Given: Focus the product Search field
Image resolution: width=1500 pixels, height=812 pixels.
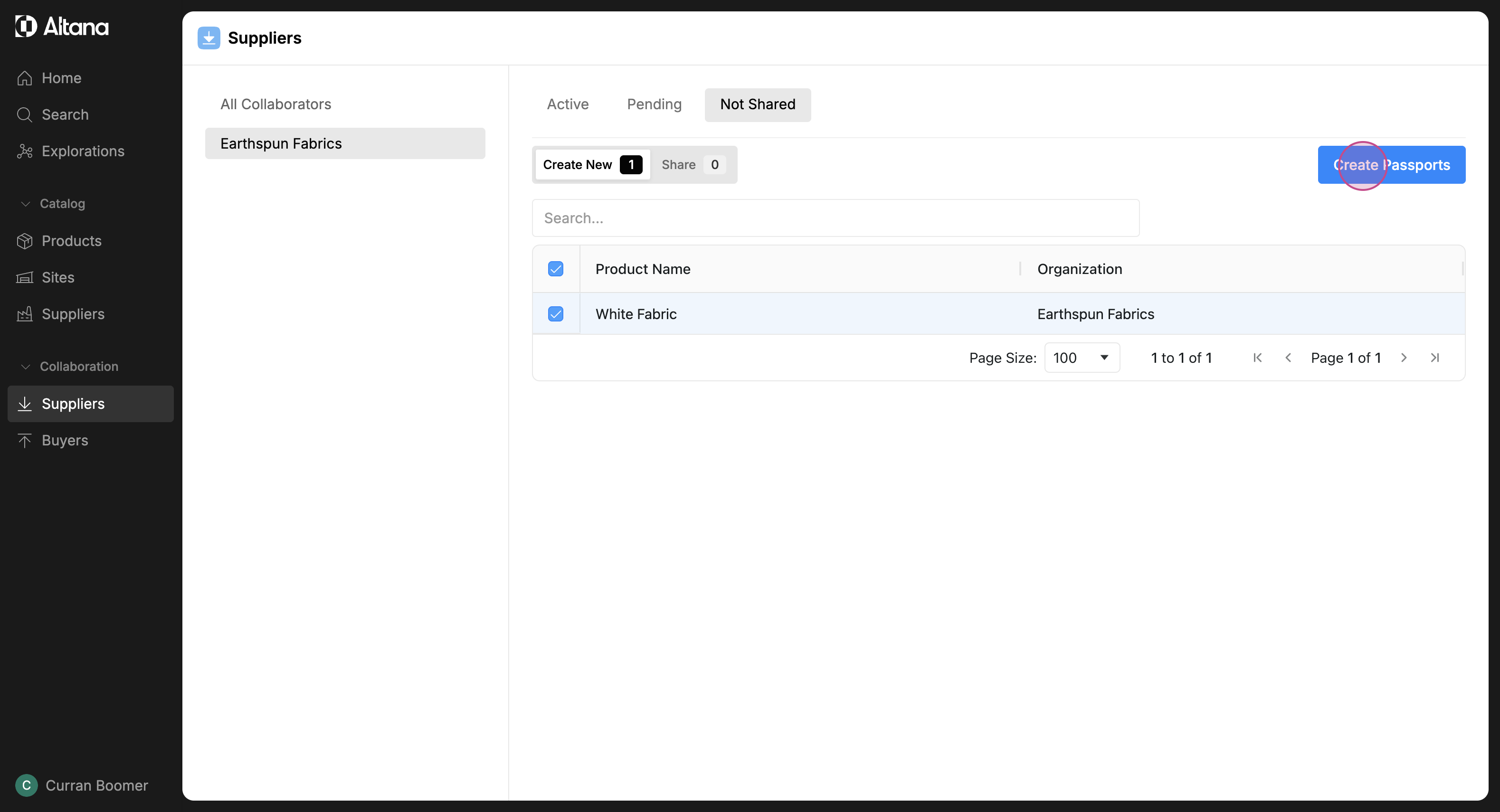Looking at the screenshot, I should (835, 218).
